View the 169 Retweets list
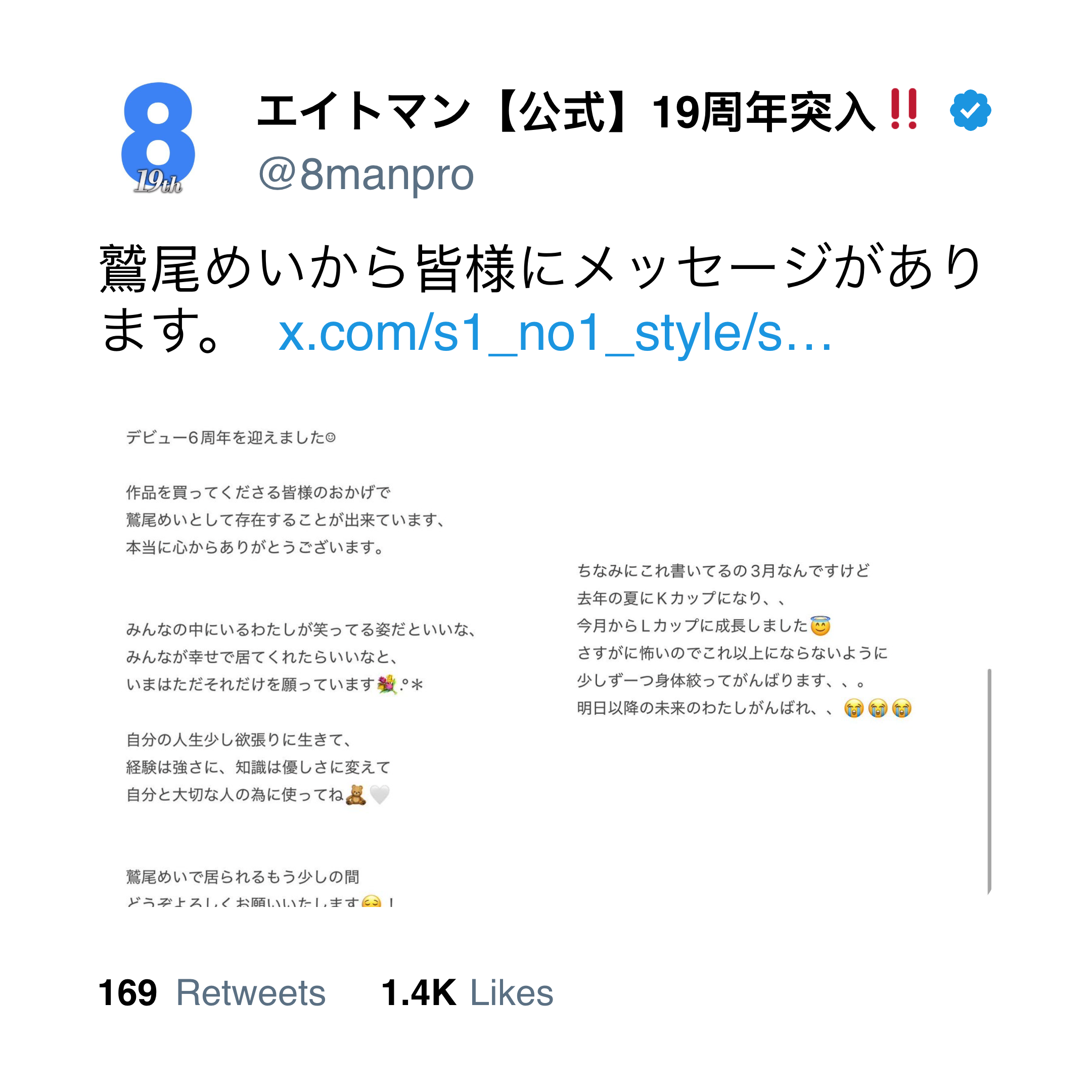The height and width of the screenshot is (1092, 1092). tap(212, 992)
